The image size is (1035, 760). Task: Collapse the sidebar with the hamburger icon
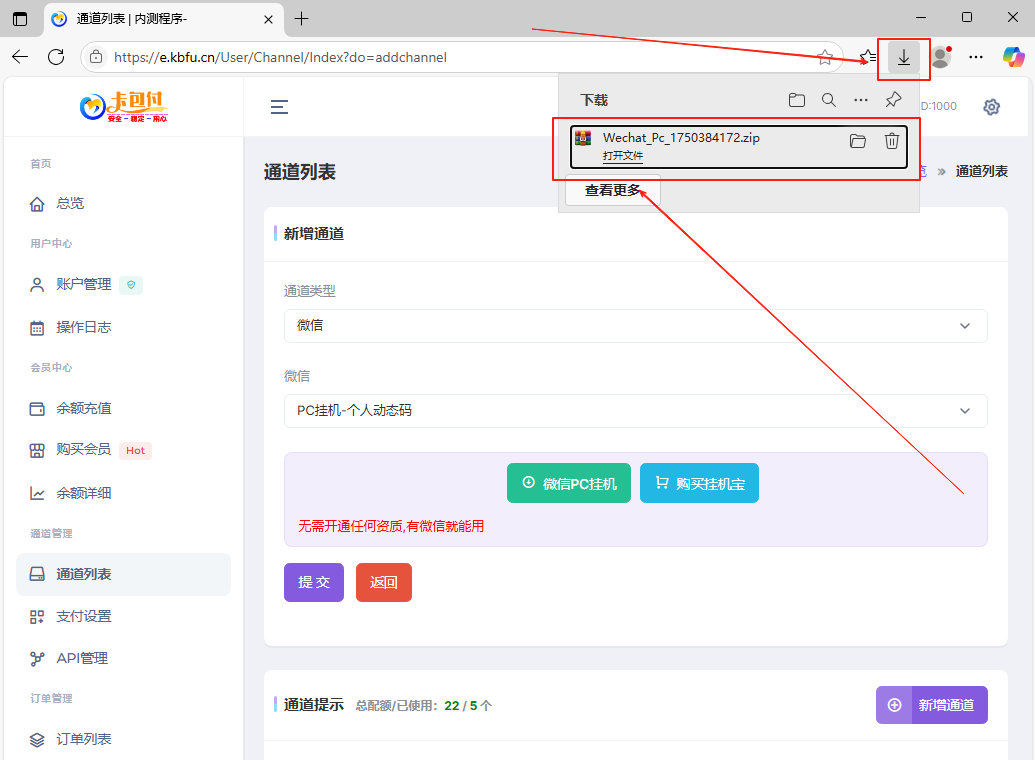(278, 107)
